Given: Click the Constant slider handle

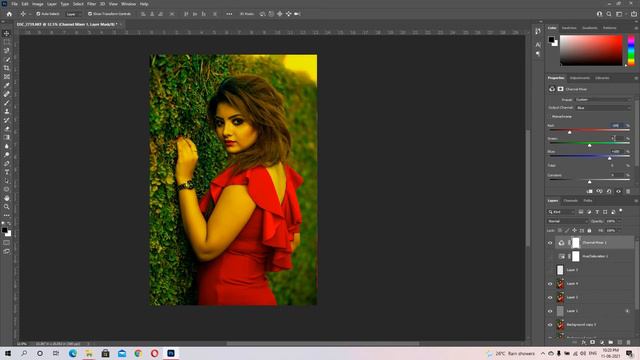Looking at the screenshot, I should pos(589,182).
